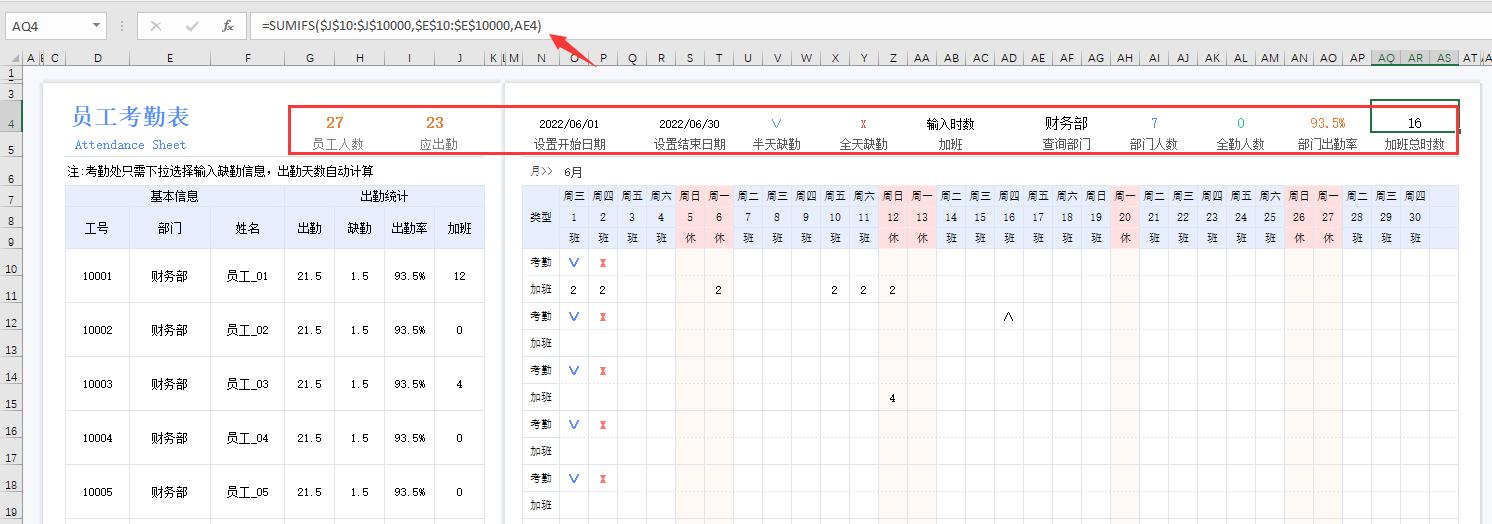Open Insert Function fx button
Screen dimensions: 1492x524
click(x=228, y=26)
